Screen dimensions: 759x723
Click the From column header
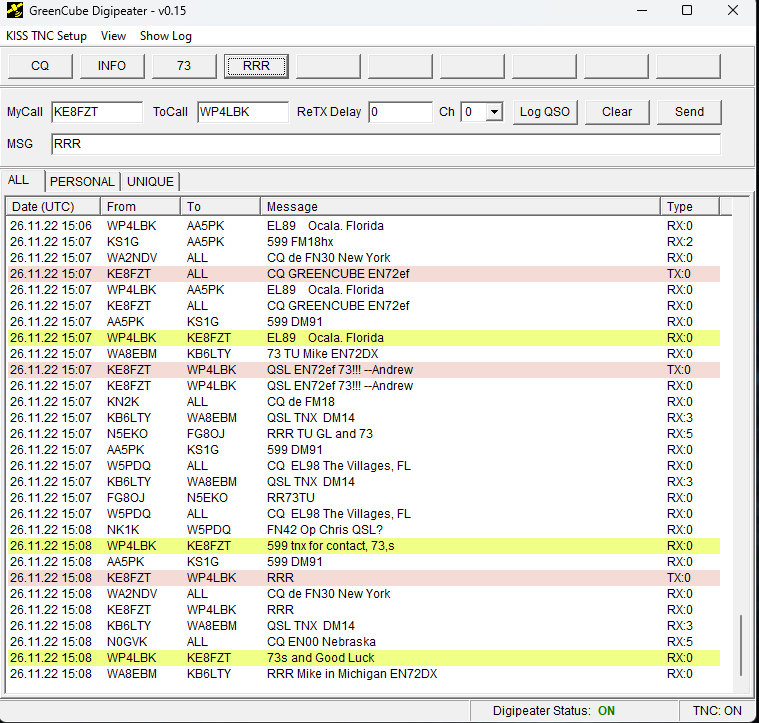140,207
